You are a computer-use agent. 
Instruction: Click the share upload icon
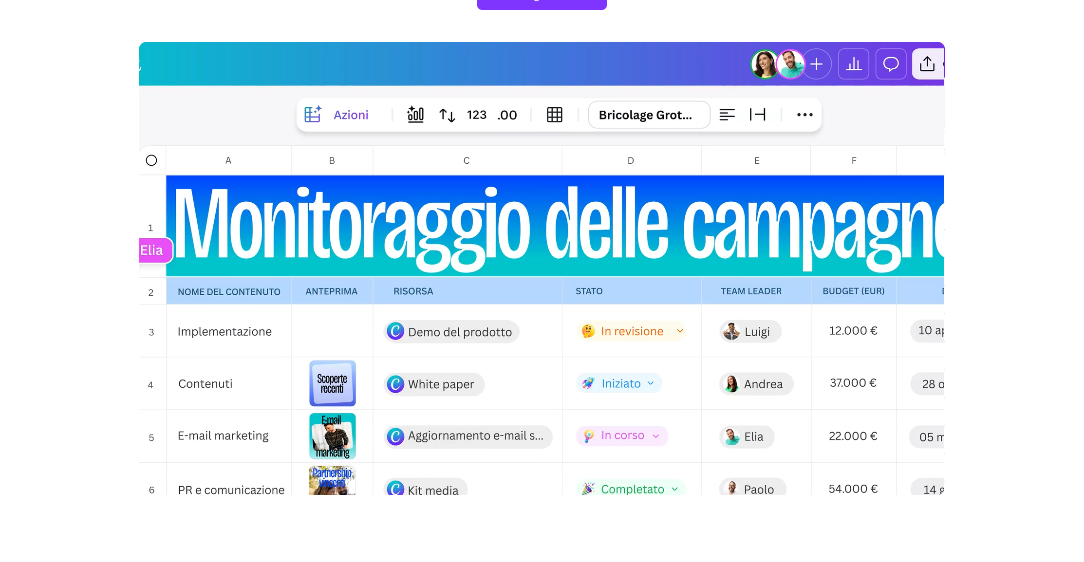pyautogui.click(x=927, y=64)
